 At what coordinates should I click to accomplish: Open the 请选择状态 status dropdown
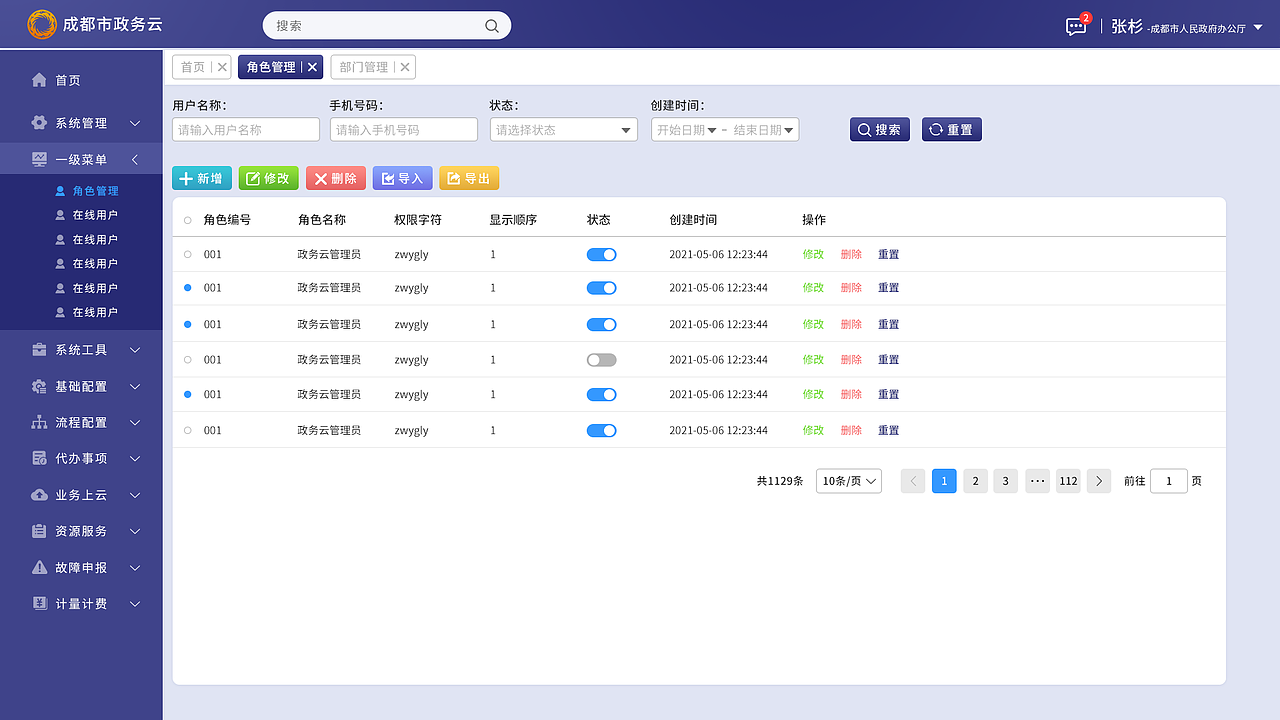coord(563,129)
